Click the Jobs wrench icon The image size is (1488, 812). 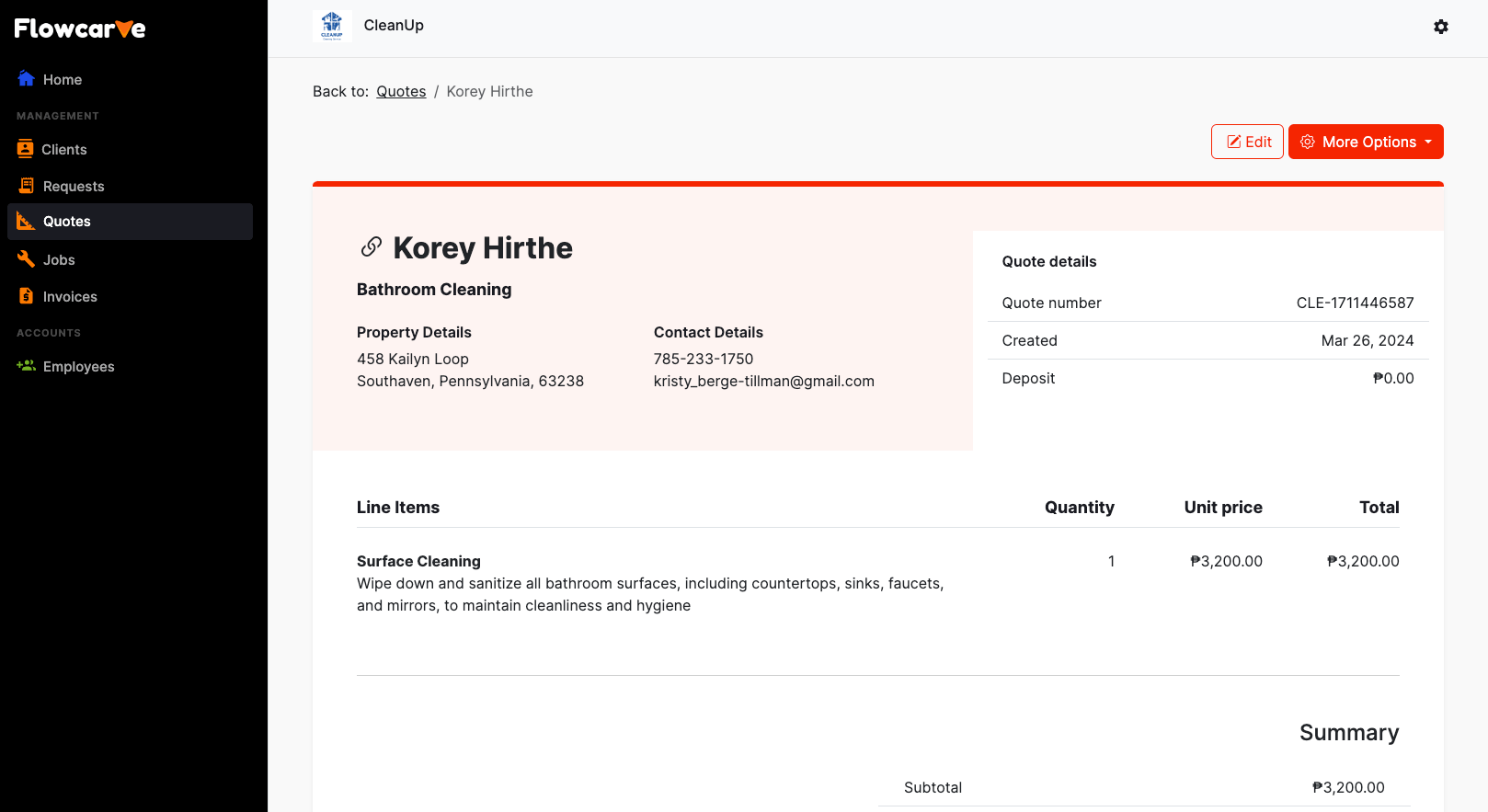(x=26, y=259)
